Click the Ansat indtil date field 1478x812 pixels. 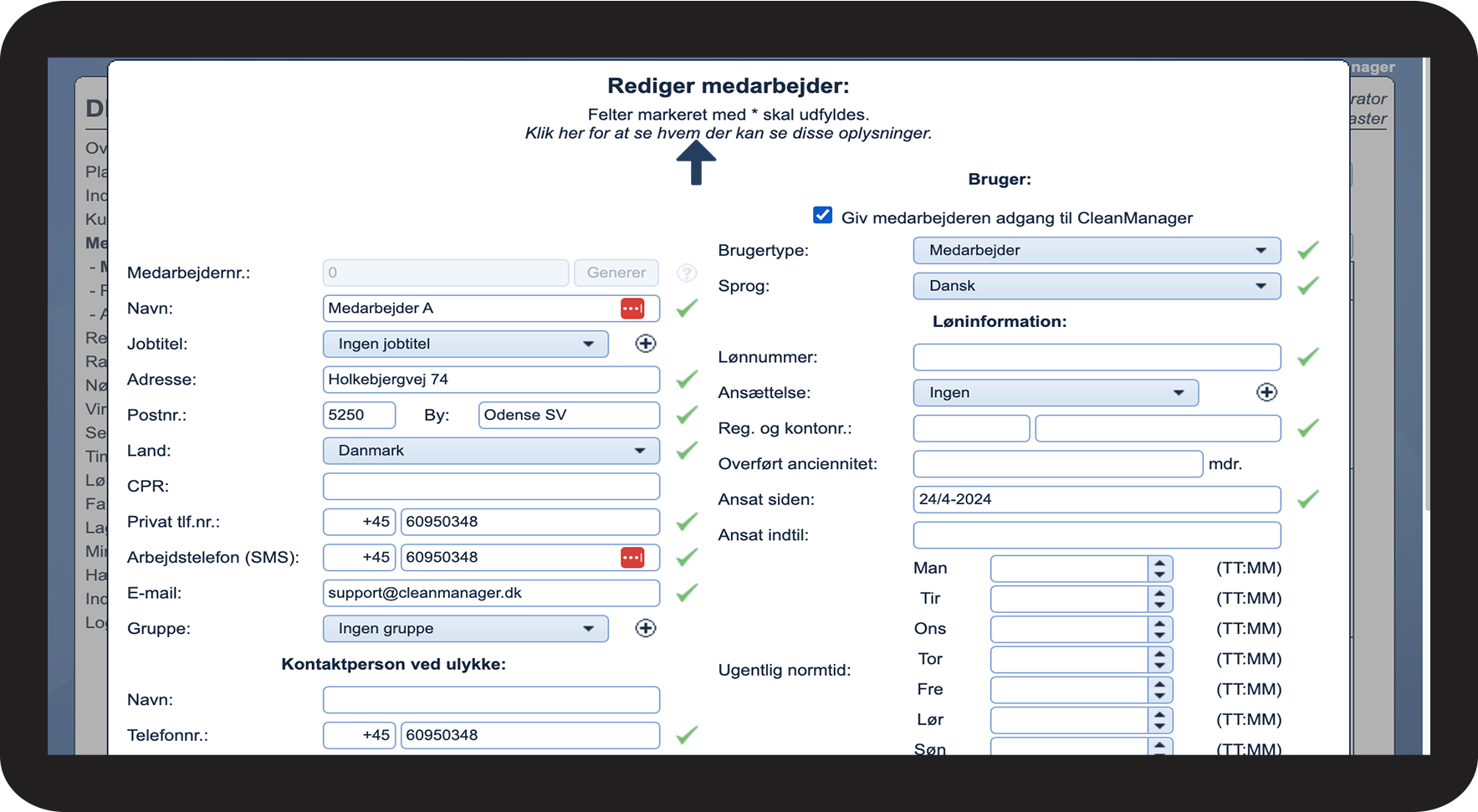pyautogui.click(x=1096, y=535)
